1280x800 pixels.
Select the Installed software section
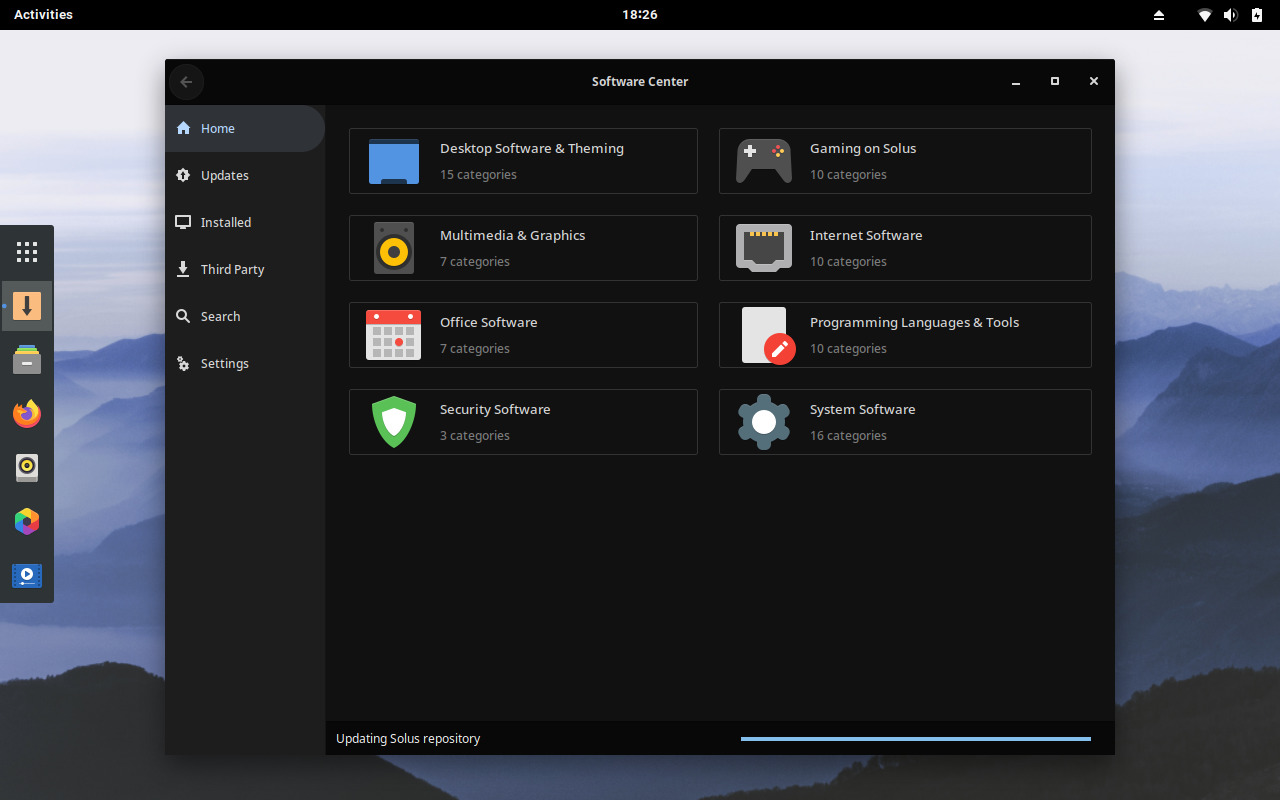tap(226, 222)
